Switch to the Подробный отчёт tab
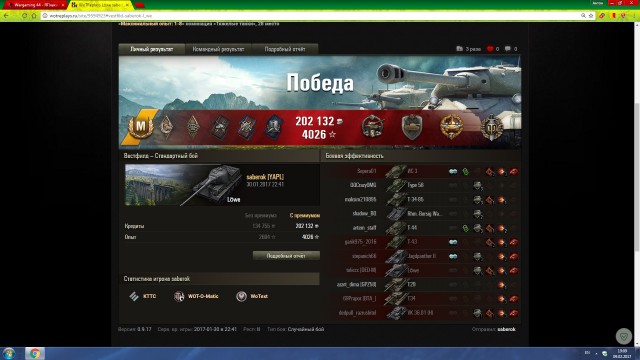The height and width of the screenshot is (360, 640). point(285,49)
